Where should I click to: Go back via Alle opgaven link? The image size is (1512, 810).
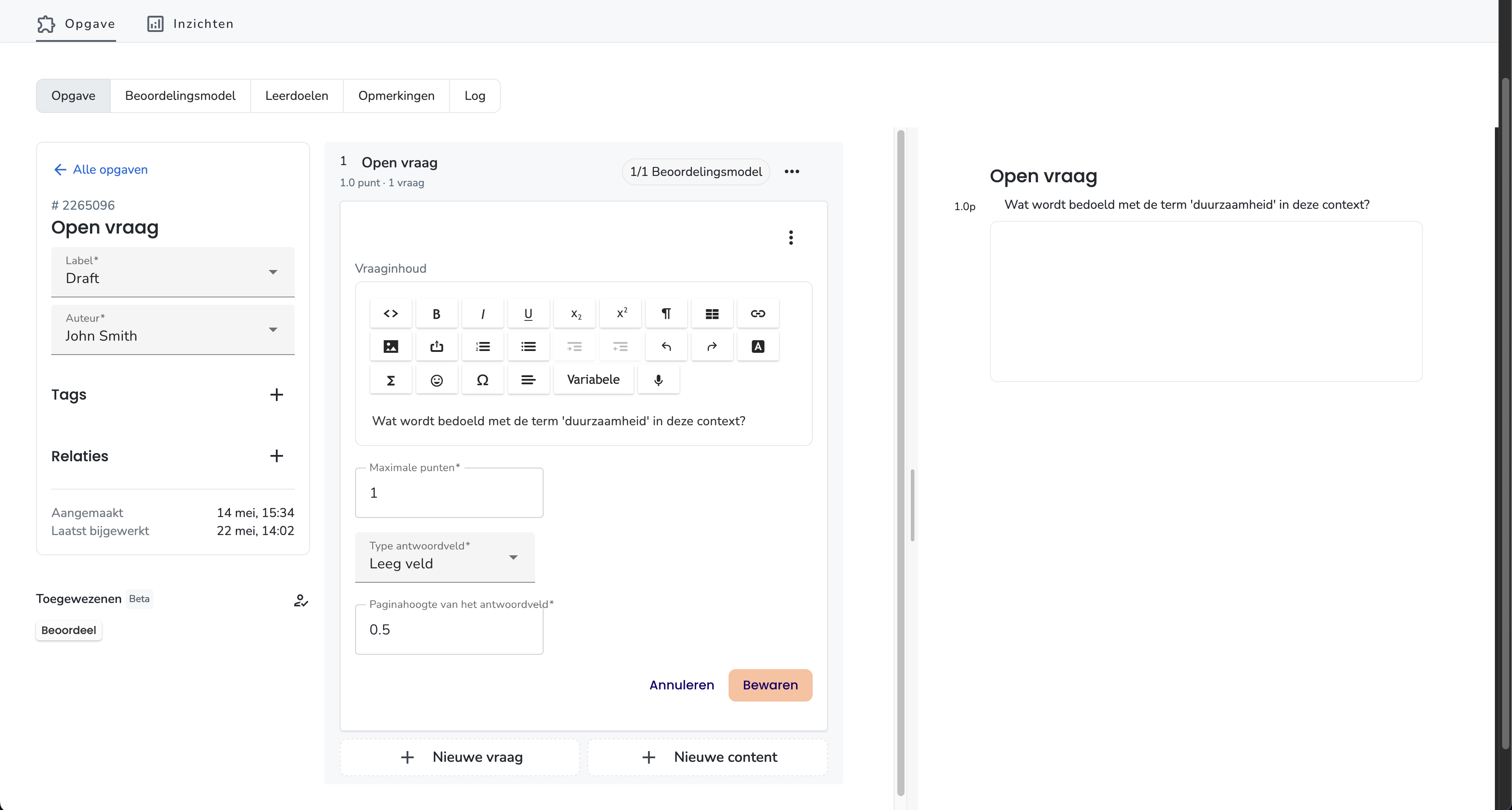click(x=100, y=170)
